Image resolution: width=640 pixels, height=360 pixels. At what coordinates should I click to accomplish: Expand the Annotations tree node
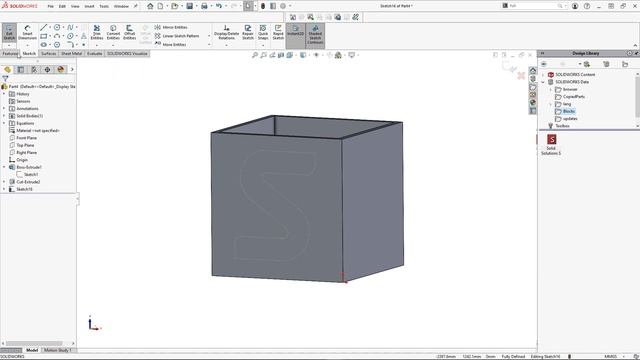click(x=4, y=109)
